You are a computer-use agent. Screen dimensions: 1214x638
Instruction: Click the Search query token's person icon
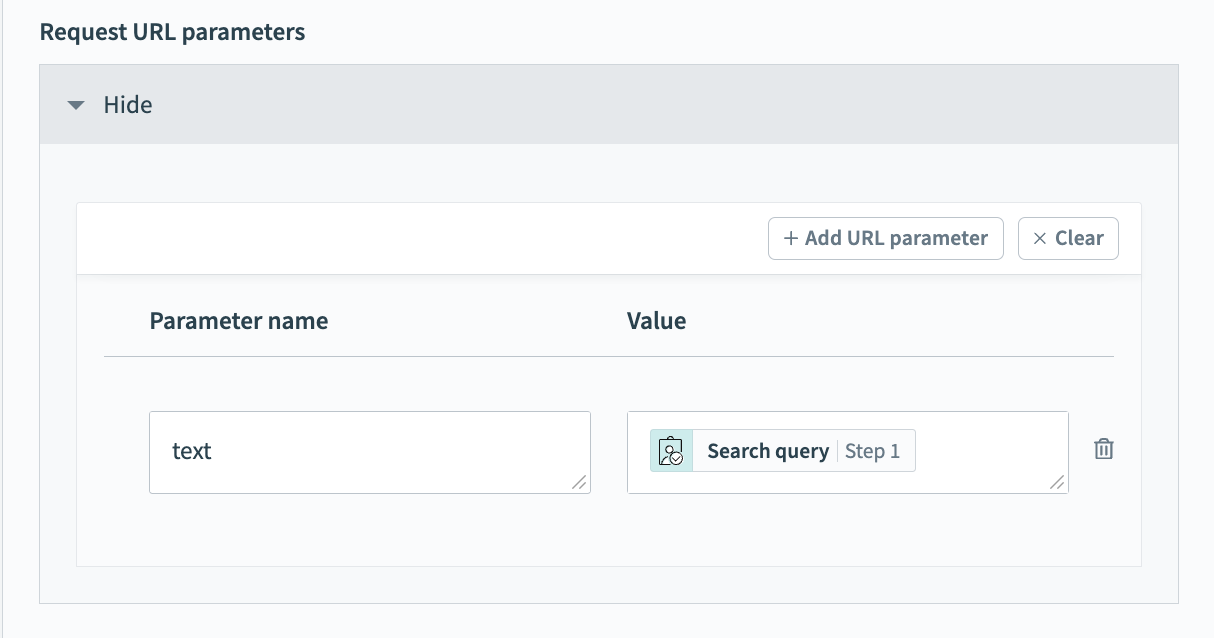click(x=671, y=450)
